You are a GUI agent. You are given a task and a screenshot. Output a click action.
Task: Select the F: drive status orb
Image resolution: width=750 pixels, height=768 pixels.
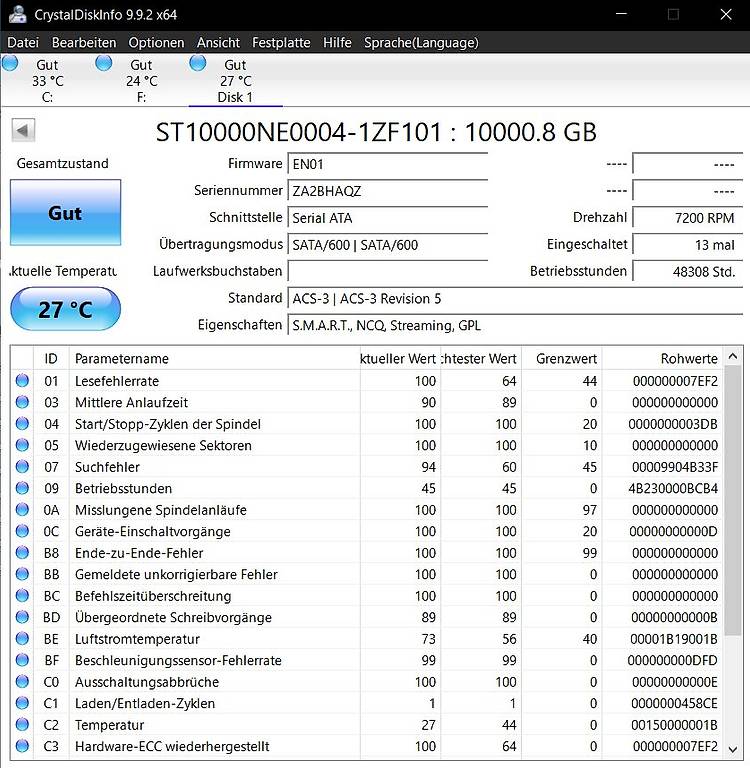[103, 63]
